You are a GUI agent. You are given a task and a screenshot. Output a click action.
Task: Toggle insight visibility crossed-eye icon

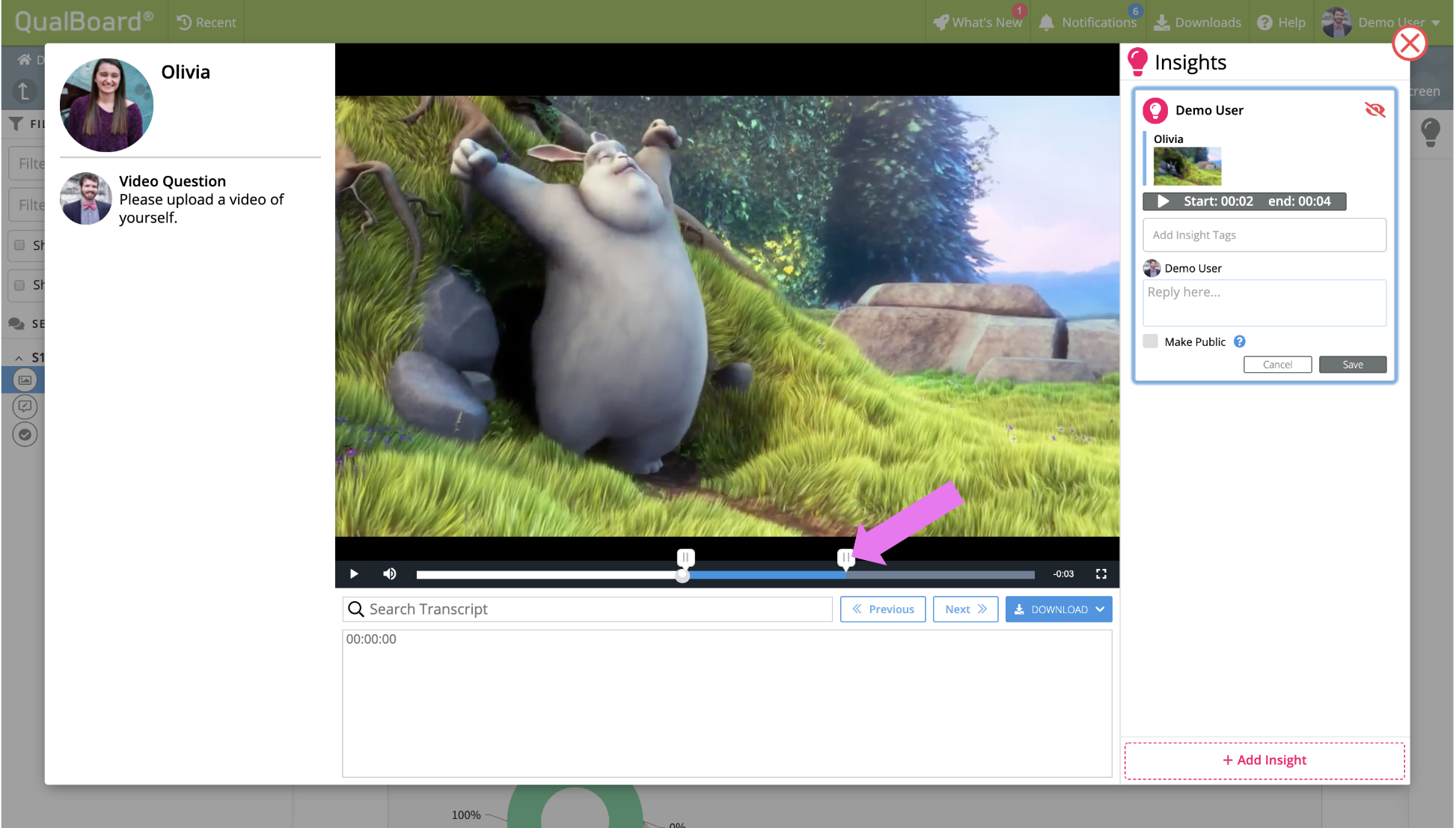coord(1374,110)
